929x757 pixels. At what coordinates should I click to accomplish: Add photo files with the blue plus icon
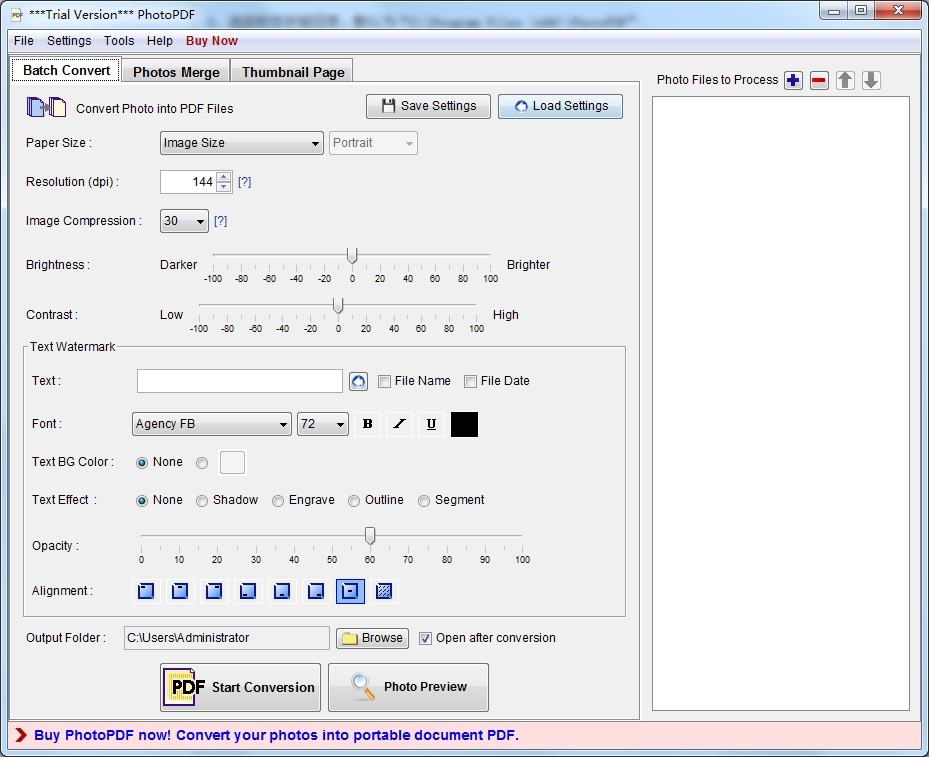793,80
